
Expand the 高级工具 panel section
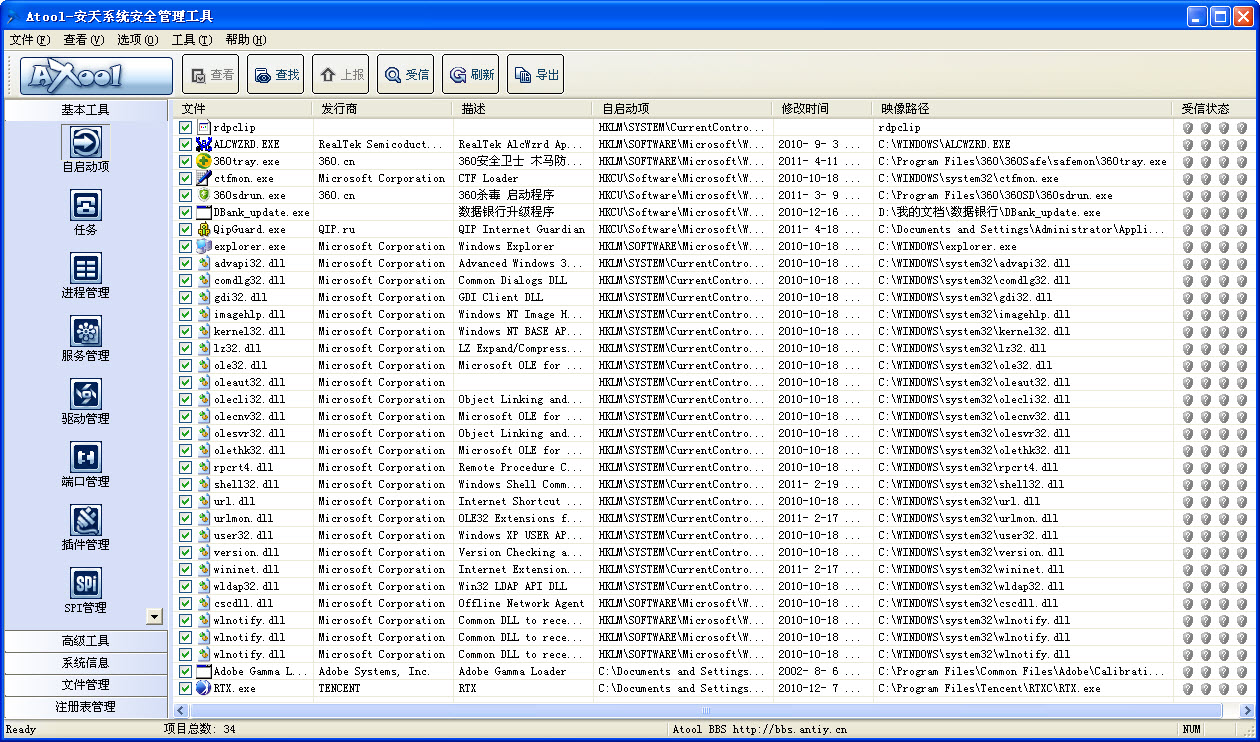(x=86, y=641)
